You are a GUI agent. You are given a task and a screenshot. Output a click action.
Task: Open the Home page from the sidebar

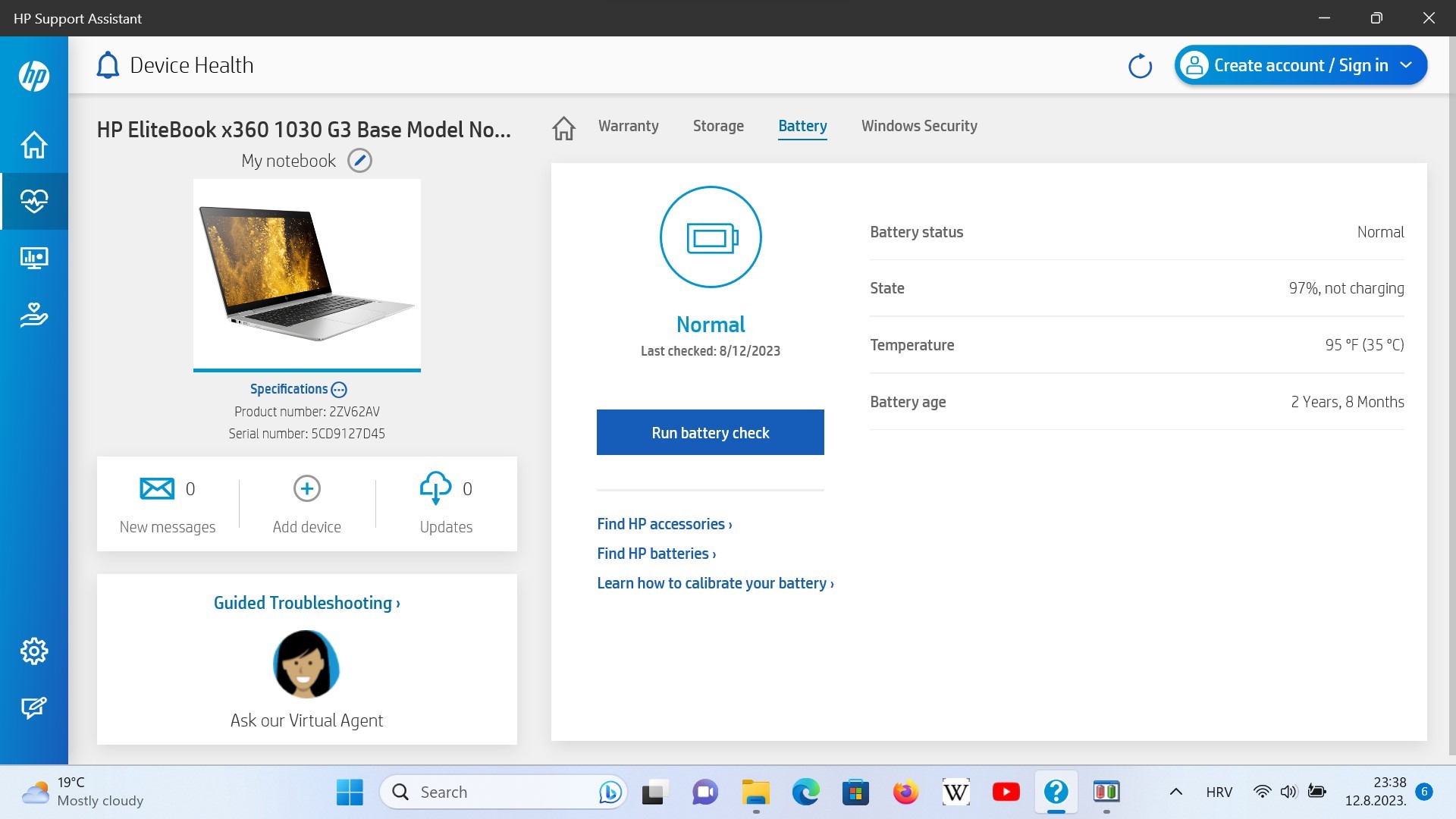coord(34,144)
